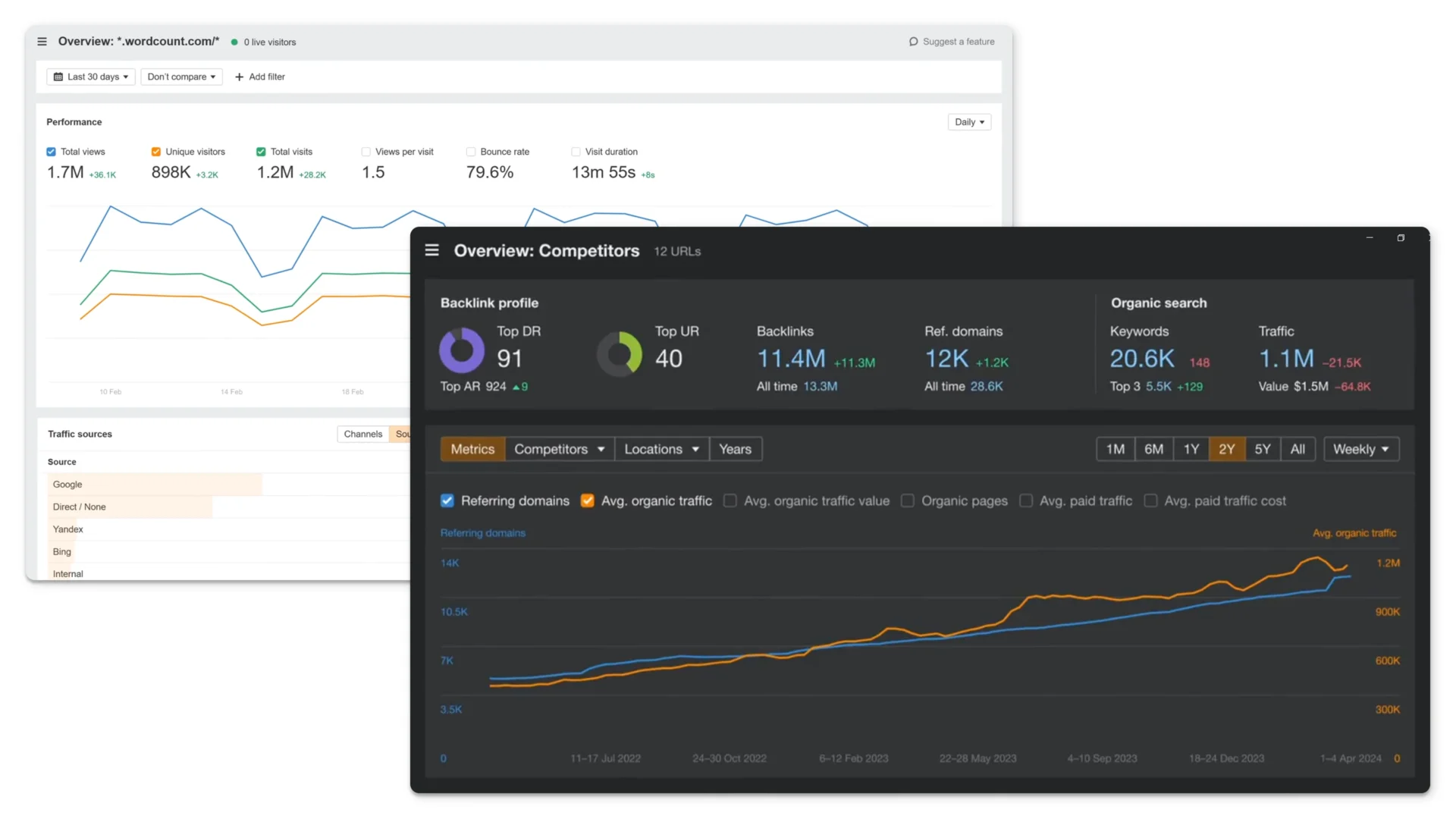Expand the Competitors dropdown
1456x819 pixels.
tap(559, 449)
